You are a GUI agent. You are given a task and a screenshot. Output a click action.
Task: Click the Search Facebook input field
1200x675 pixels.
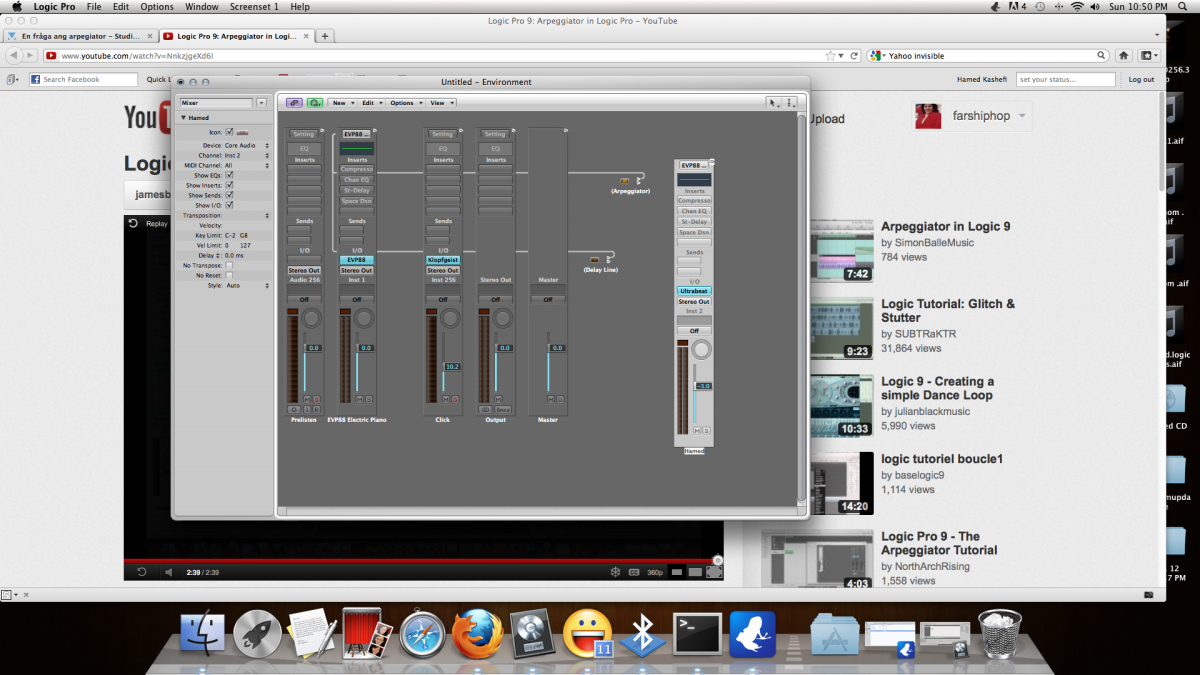point(83,79)
